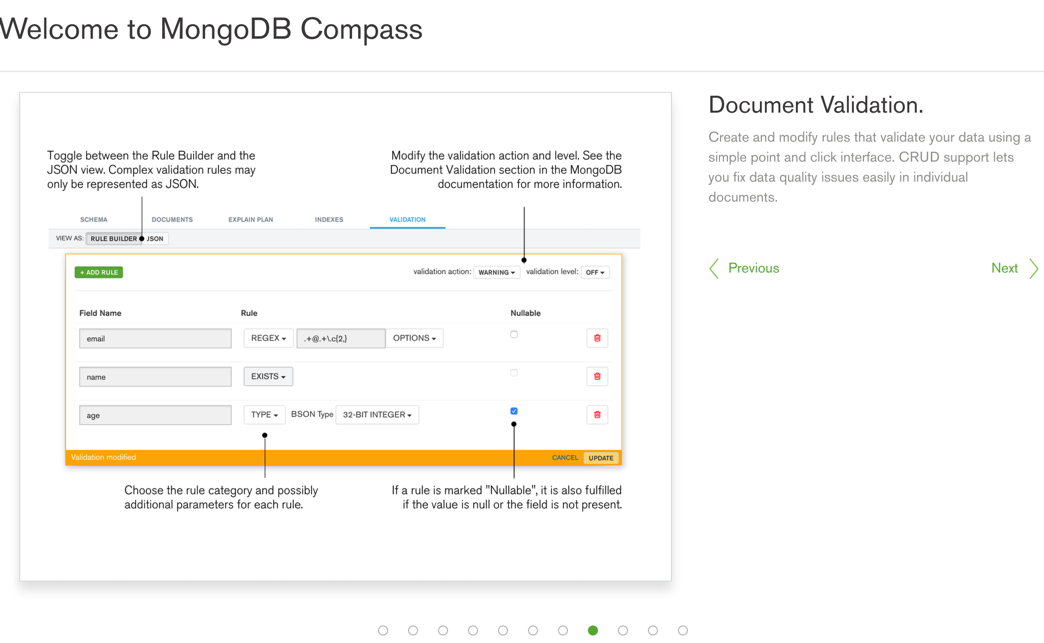Image resolution: width=1044 pixels, height=643 pixels.
Task: Delete the name validation rule
Action: tap(597, 376)
